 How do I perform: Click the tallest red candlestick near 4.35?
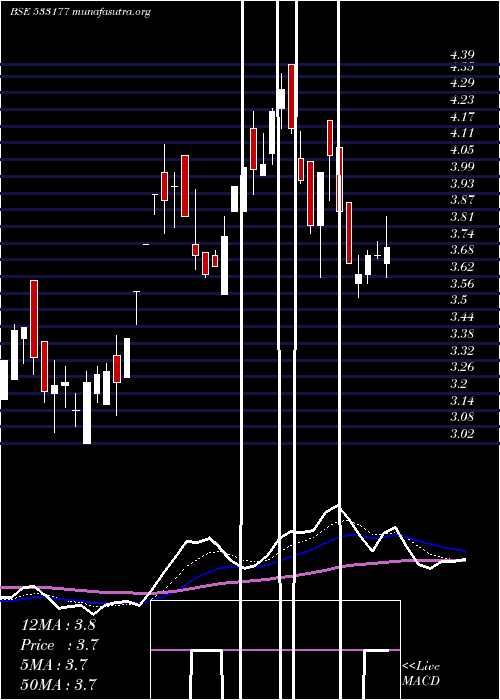tap(292, 96)
